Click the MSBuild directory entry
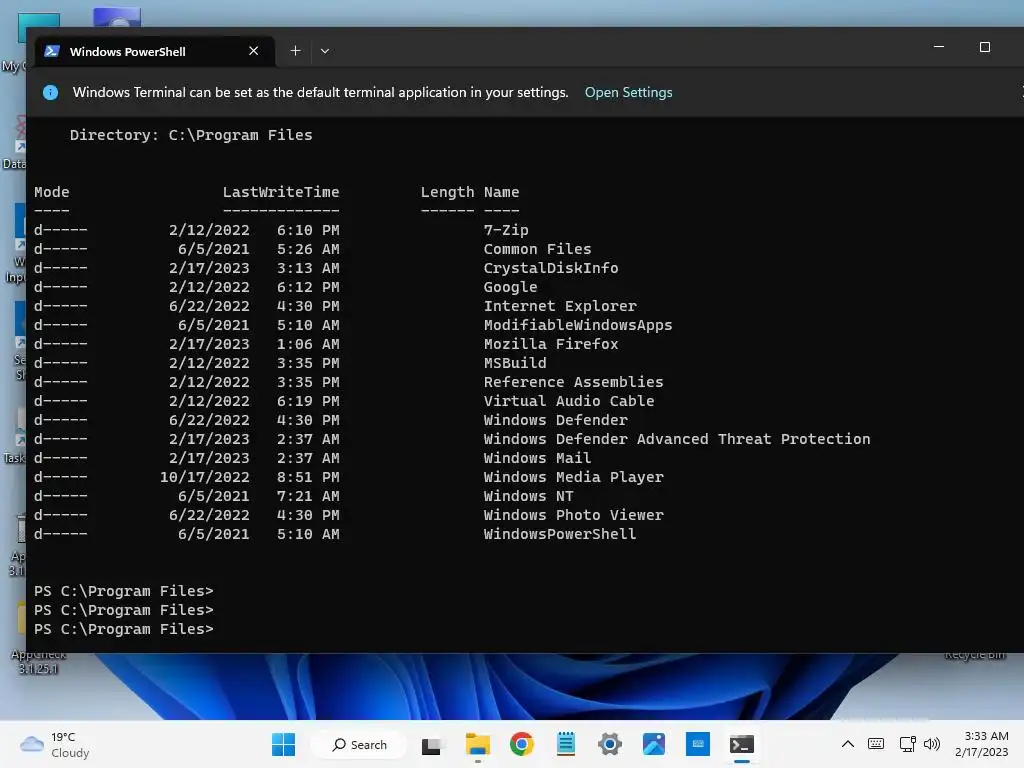Image resolution: width=1024 pixels, height=768 pixels. (x=515, y=362)
